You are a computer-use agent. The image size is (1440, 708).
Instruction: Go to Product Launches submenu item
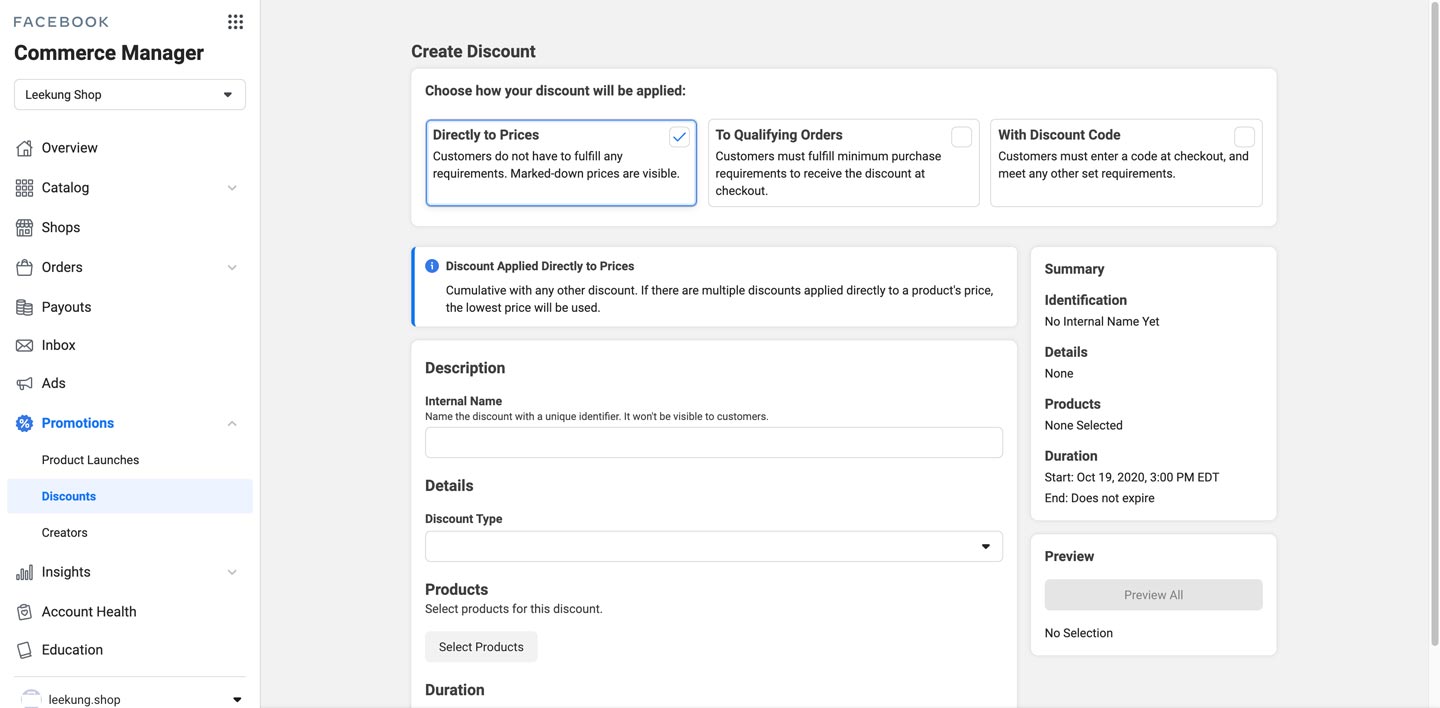90,460
